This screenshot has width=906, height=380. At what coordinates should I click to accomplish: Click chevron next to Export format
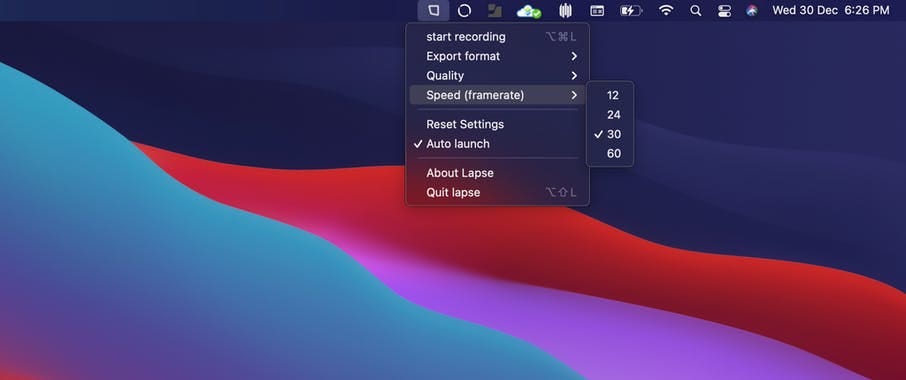[574, 57]
